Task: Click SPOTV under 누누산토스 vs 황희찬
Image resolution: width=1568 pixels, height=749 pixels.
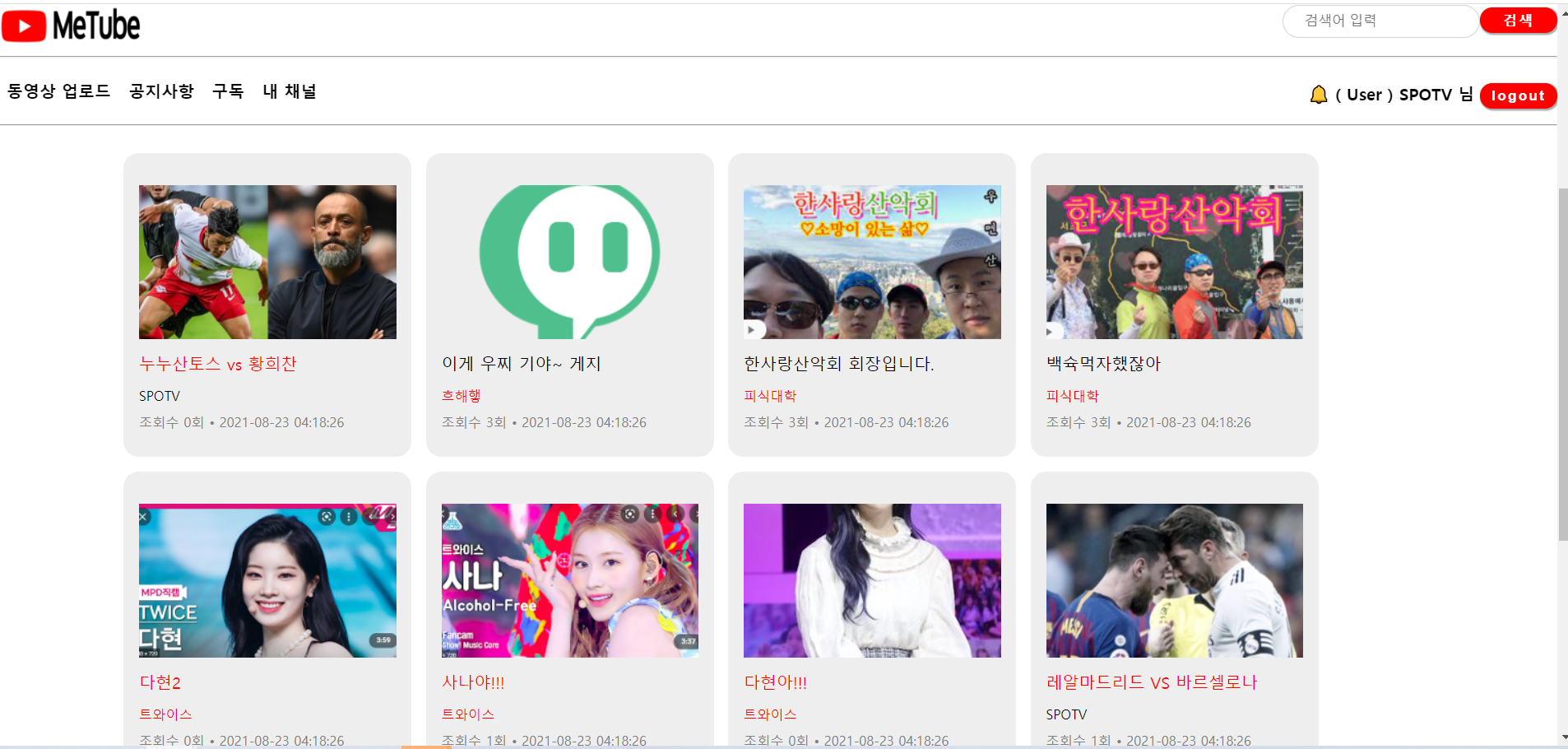Action: pos(160,396)
